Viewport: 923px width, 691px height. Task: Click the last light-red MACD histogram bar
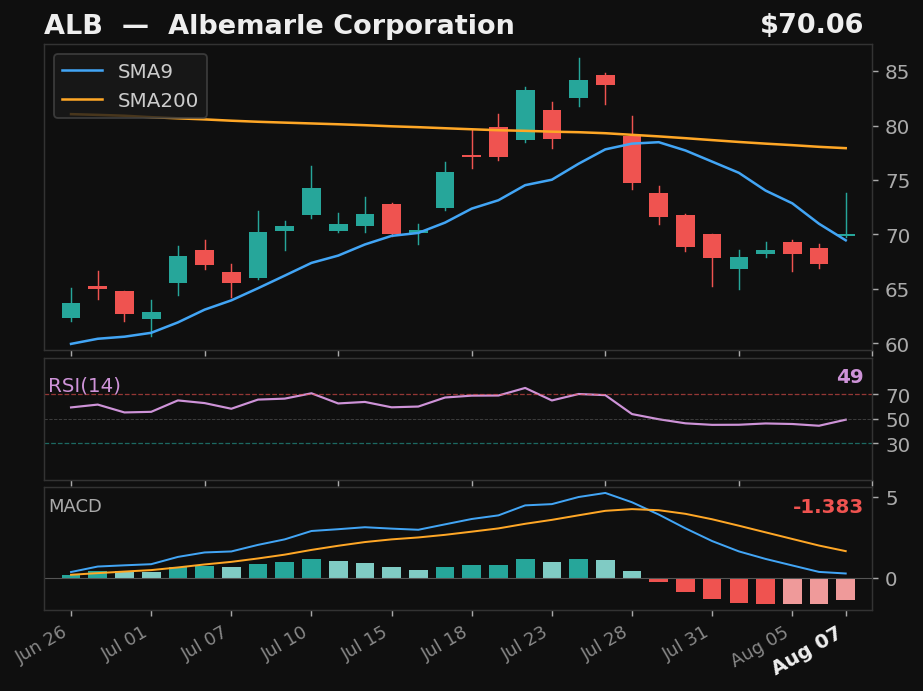846,589
